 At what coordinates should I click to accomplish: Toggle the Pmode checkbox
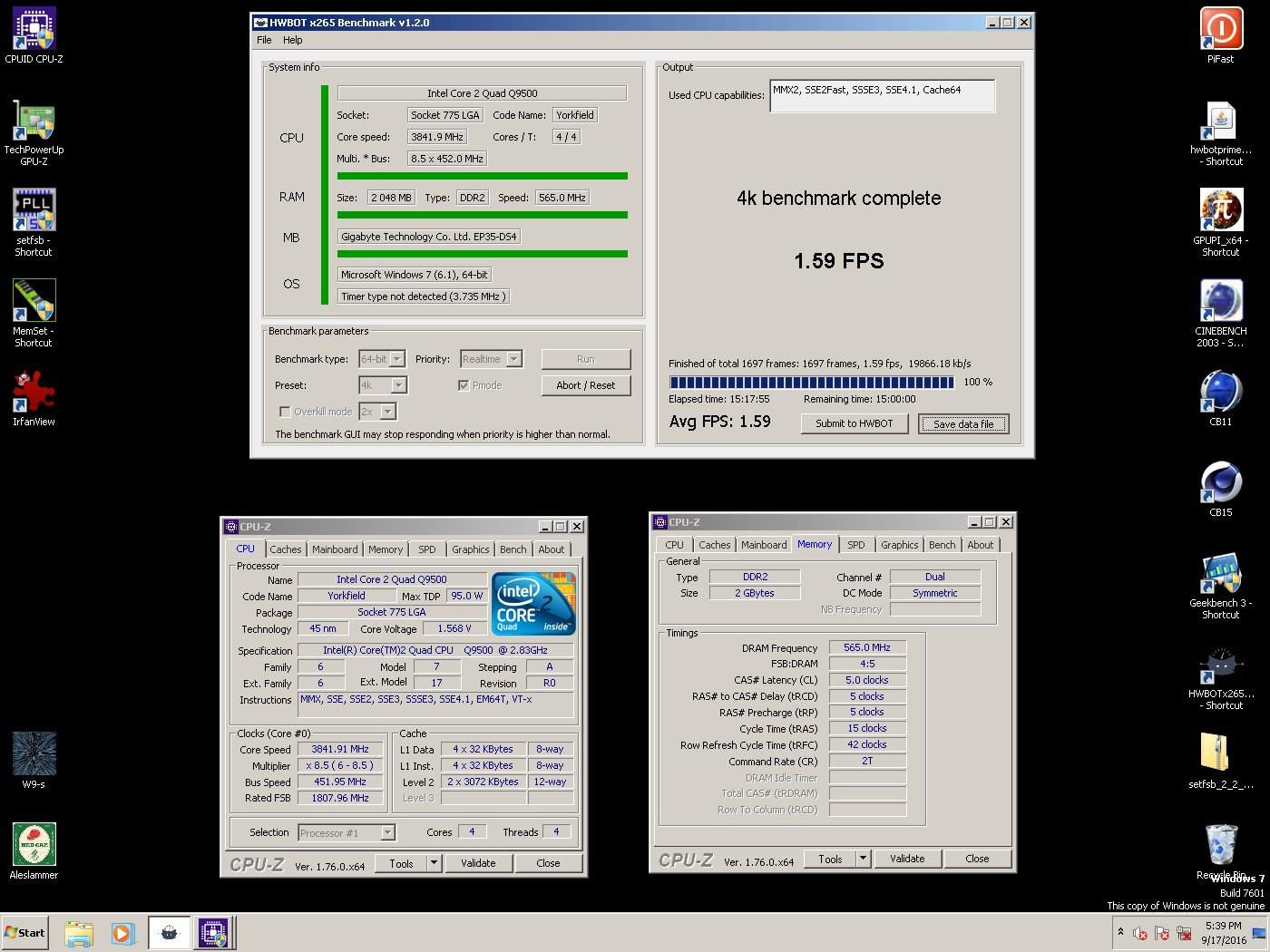pyautogui.click(x=464, y=385)
